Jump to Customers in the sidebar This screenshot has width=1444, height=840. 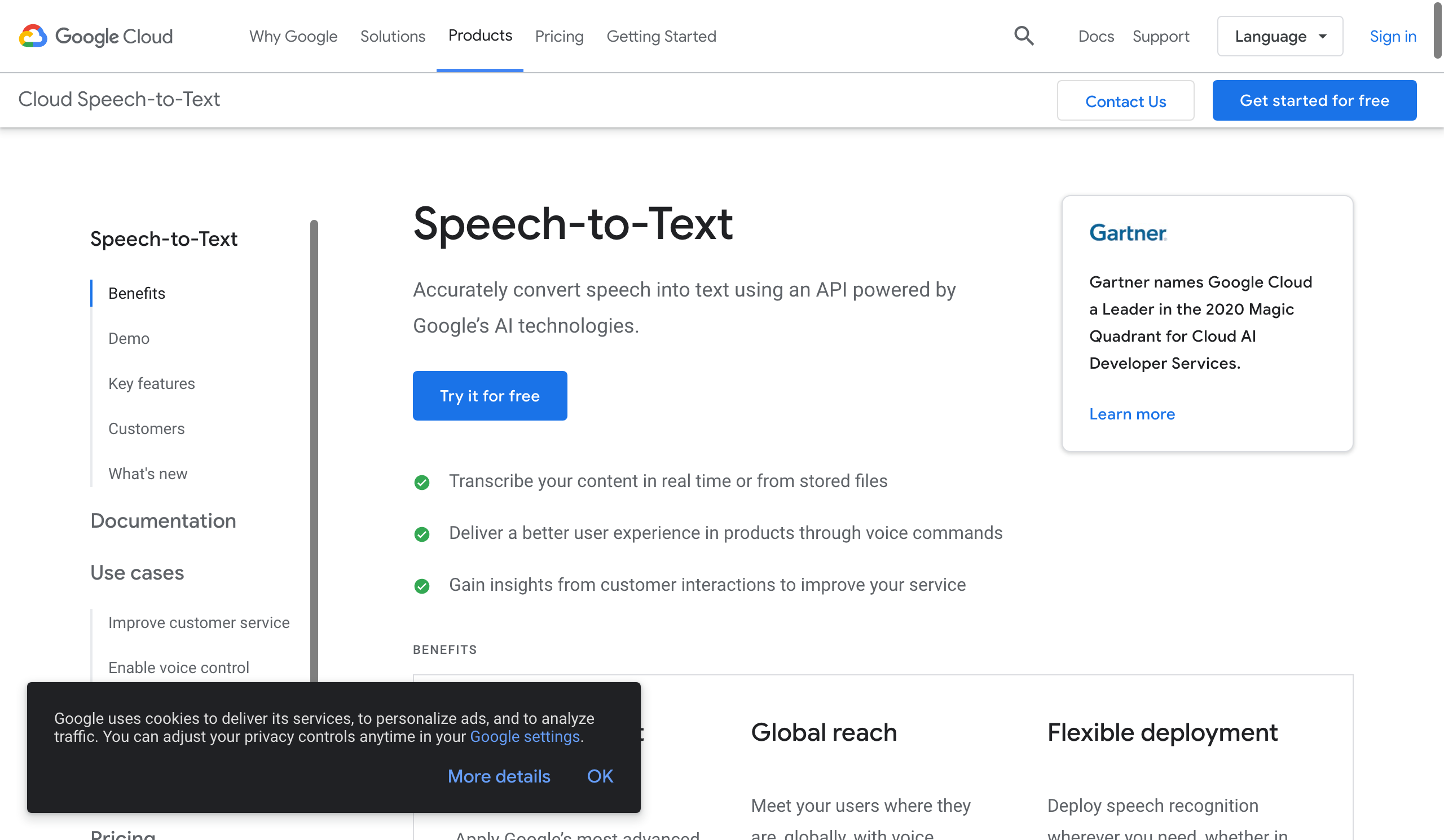[x=146, y=428]
